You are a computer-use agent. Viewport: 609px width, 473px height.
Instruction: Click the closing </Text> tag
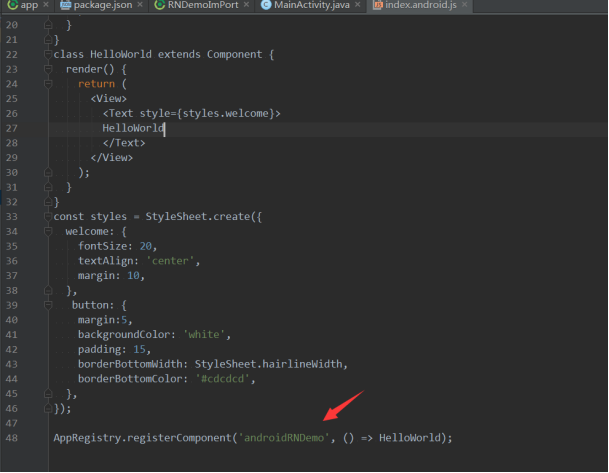coord(124,143)
